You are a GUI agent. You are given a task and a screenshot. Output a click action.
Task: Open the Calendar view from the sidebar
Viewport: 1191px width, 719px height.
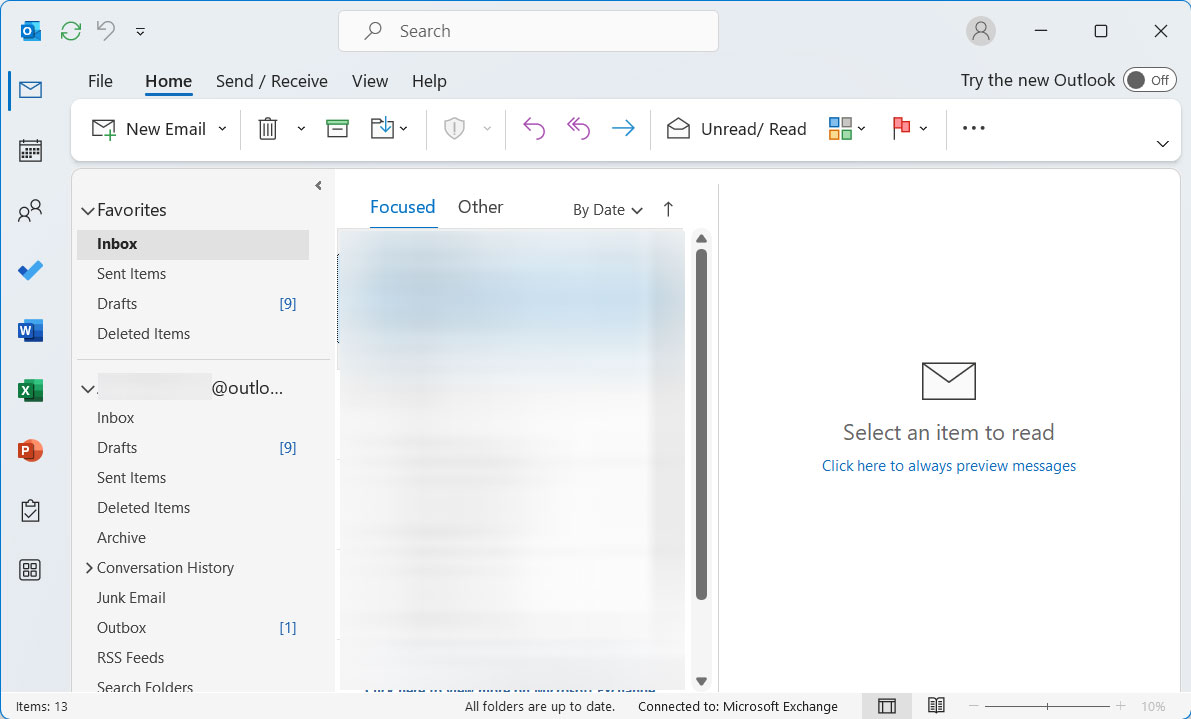click(x=30, y=150)
